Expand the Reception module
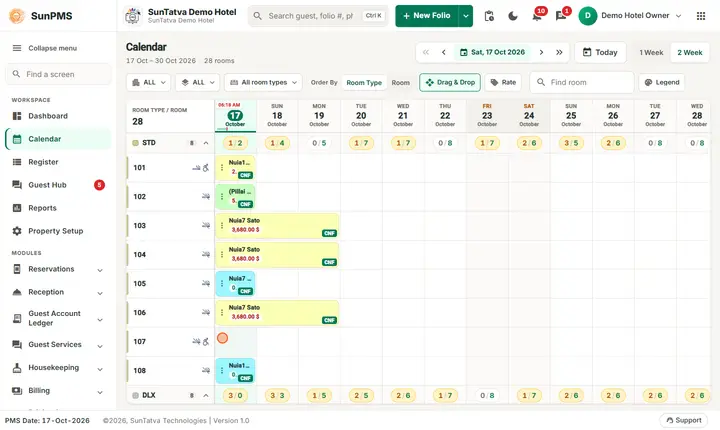The image size is (720, 430). click(x=58, y=292)
